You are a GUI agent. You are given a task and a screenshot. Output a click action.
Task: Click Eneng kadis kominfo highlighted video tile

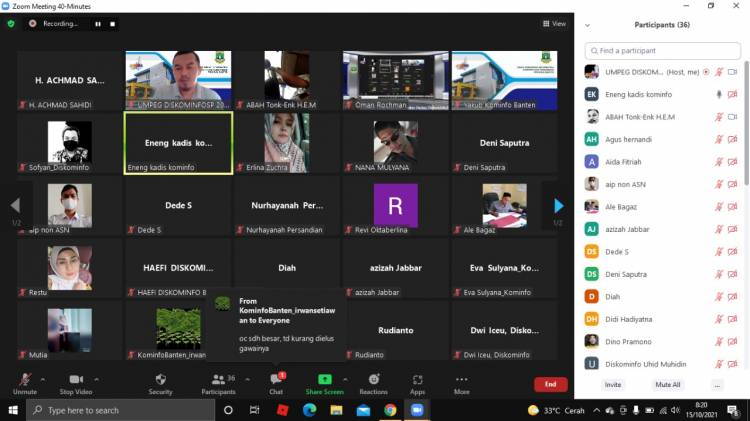click(178, 143)
